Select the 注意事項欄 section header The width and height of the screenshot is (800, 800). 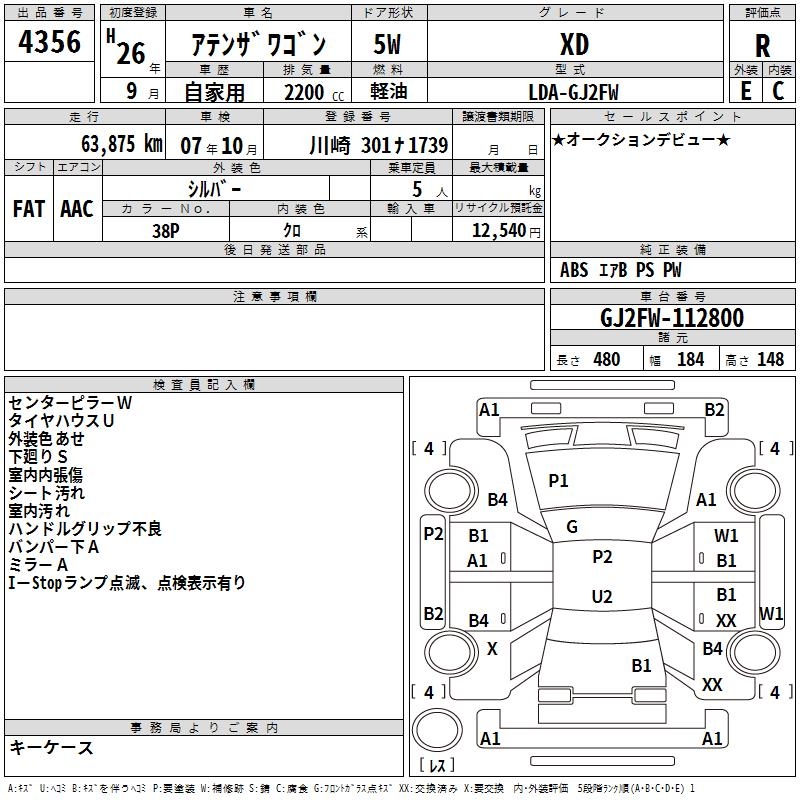(274, 296)
